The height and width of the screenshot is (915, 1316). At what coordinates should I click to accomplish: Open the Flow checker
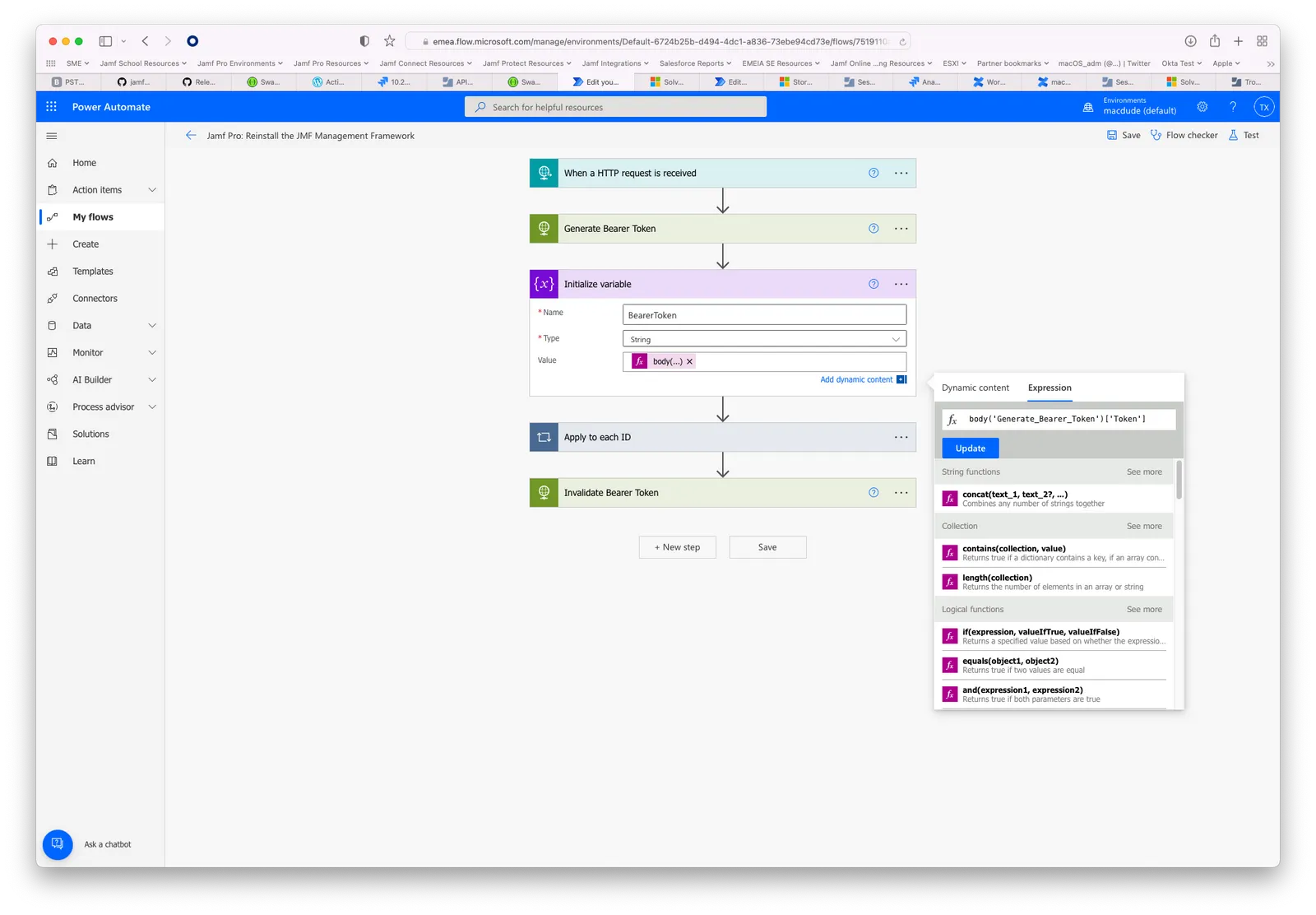coord(1184,135)
